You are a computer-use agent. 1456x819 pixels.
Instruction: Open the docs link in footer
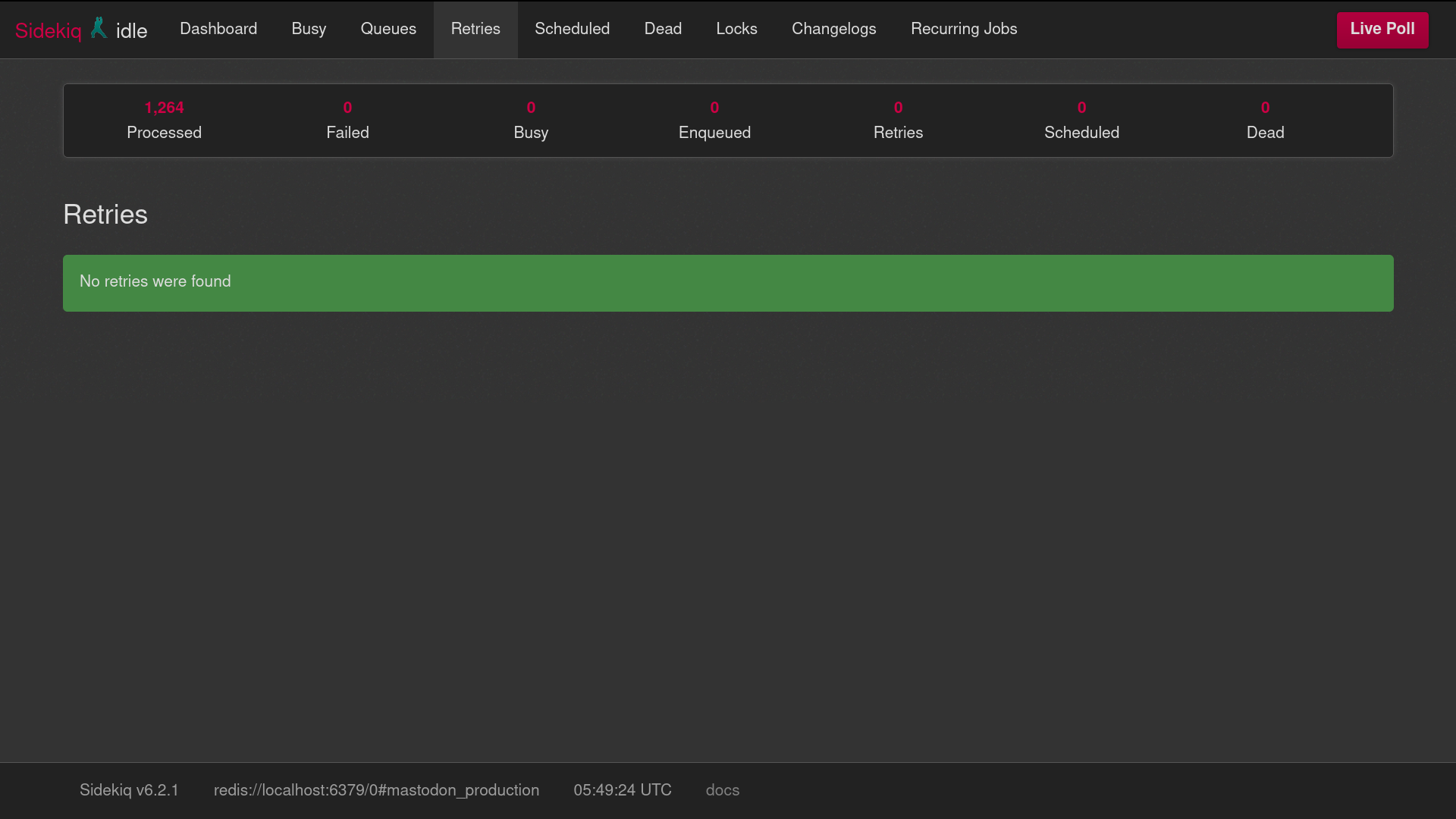(722, 790)
